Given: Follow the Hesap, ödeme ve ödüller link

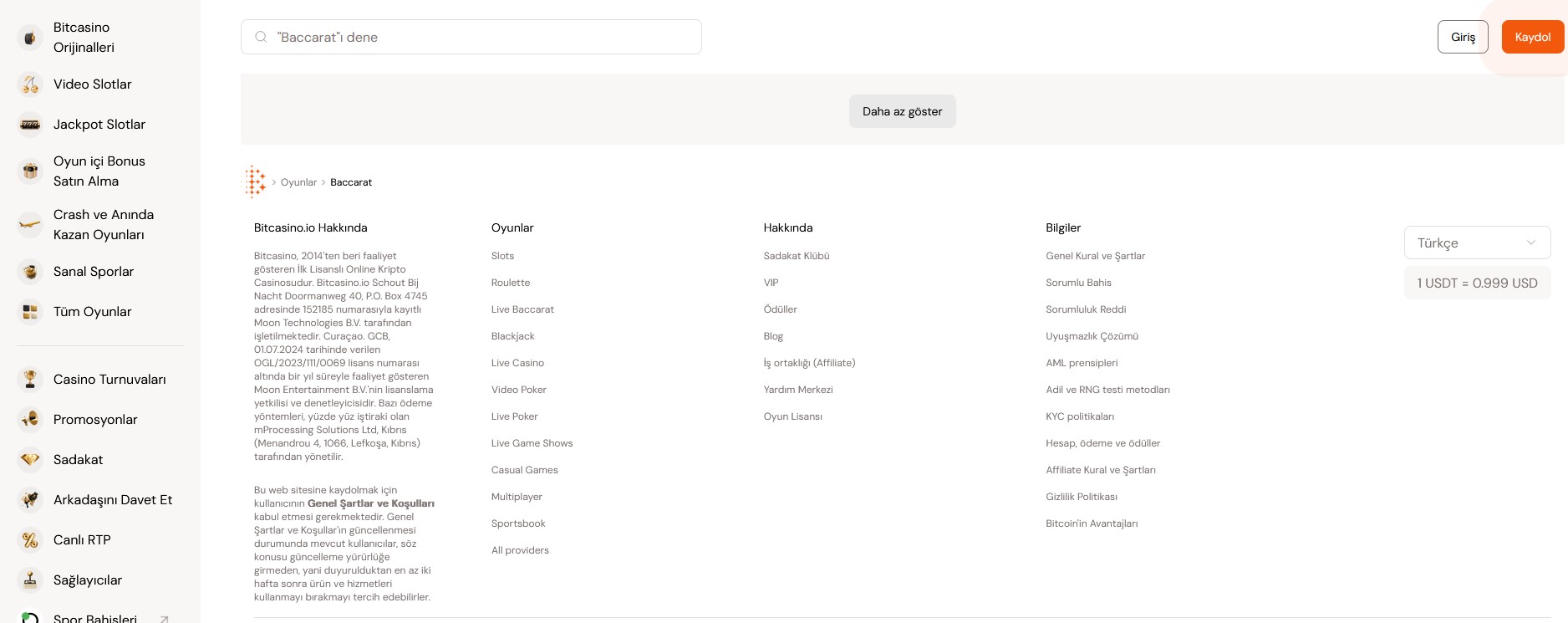Looking at the screenshot, I should 1102,443.
